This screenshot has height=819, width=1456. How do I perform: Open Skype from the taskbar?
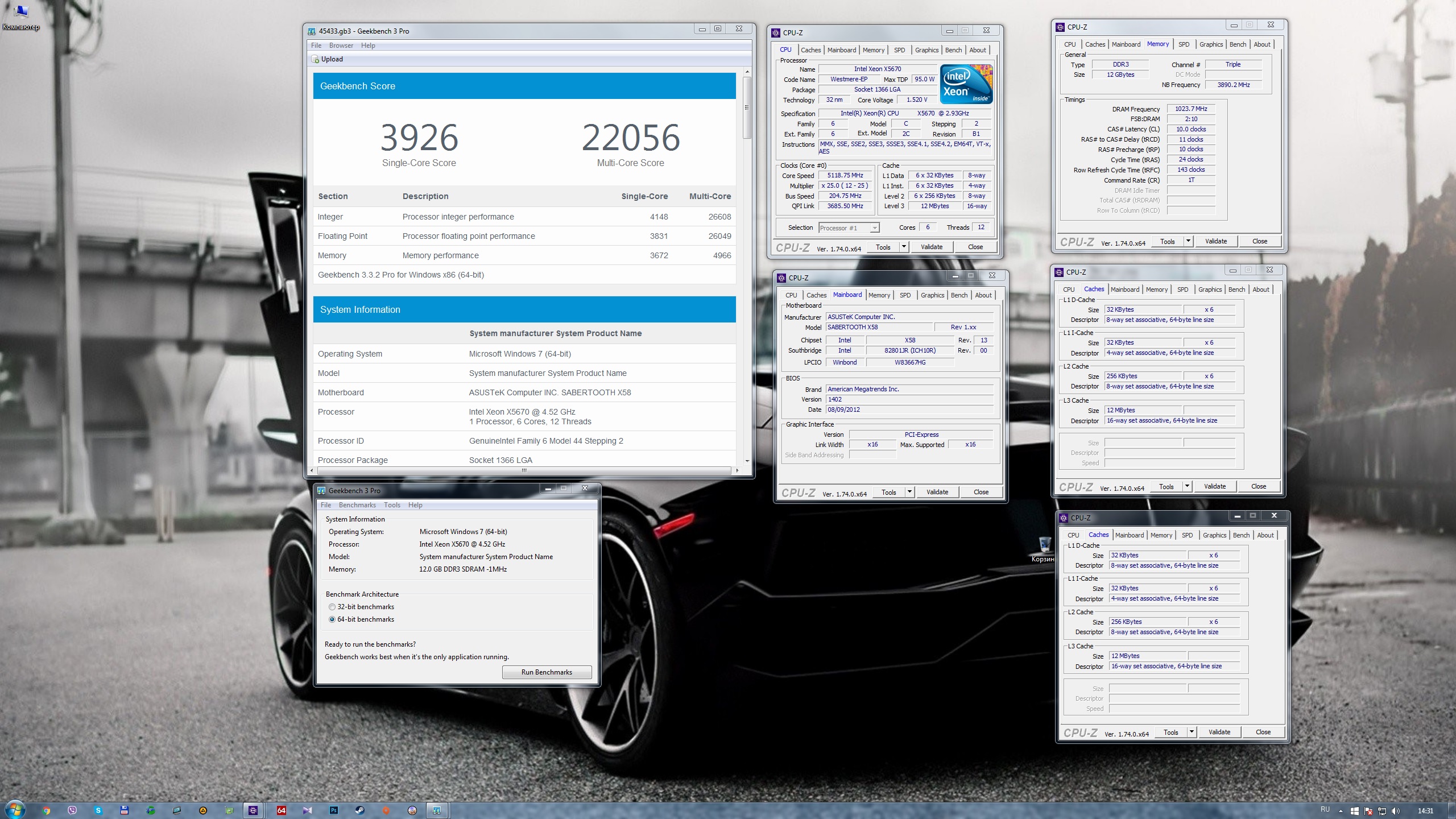pyautogui.click(x=98, y=810)
